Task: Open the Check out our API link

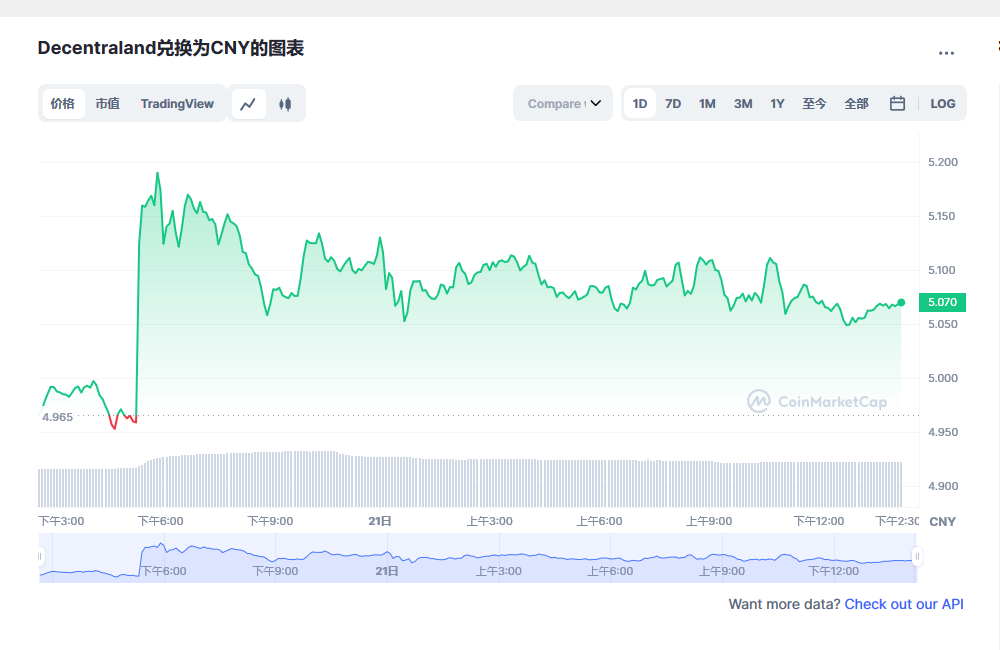Action: coord(904,604)
